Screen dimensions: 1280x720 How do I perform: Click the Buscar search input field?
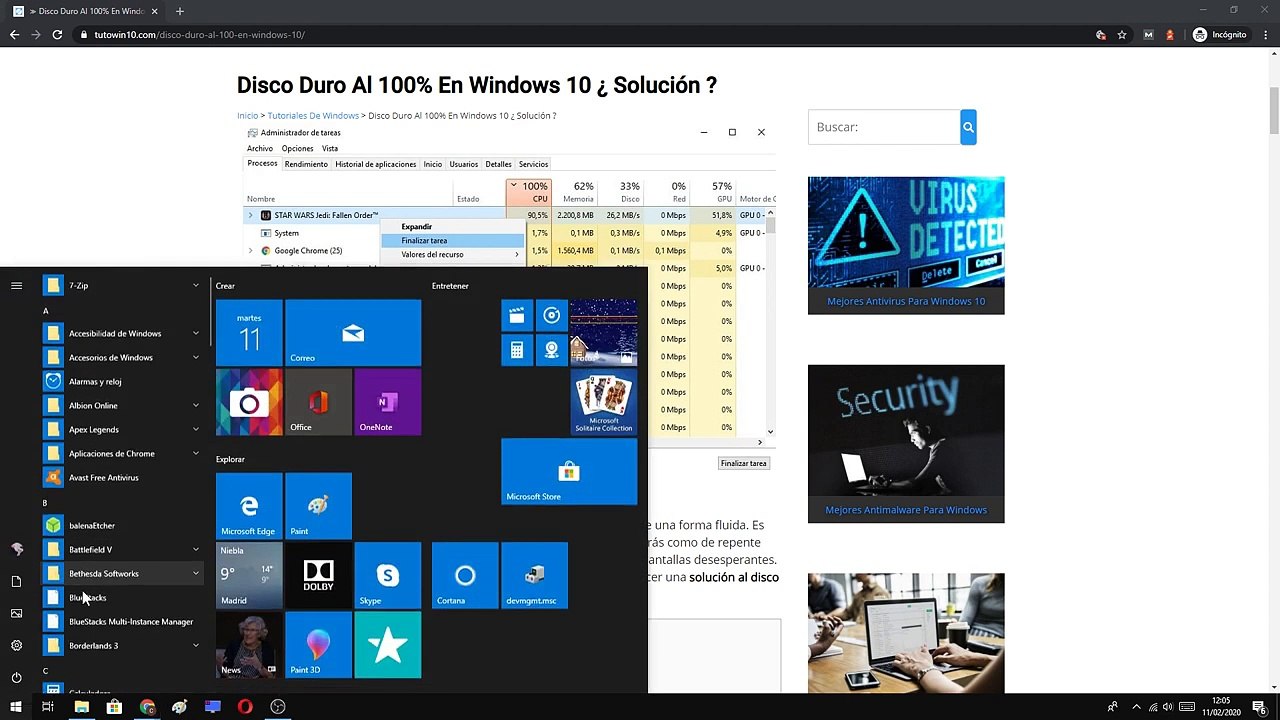pos(884,127)
